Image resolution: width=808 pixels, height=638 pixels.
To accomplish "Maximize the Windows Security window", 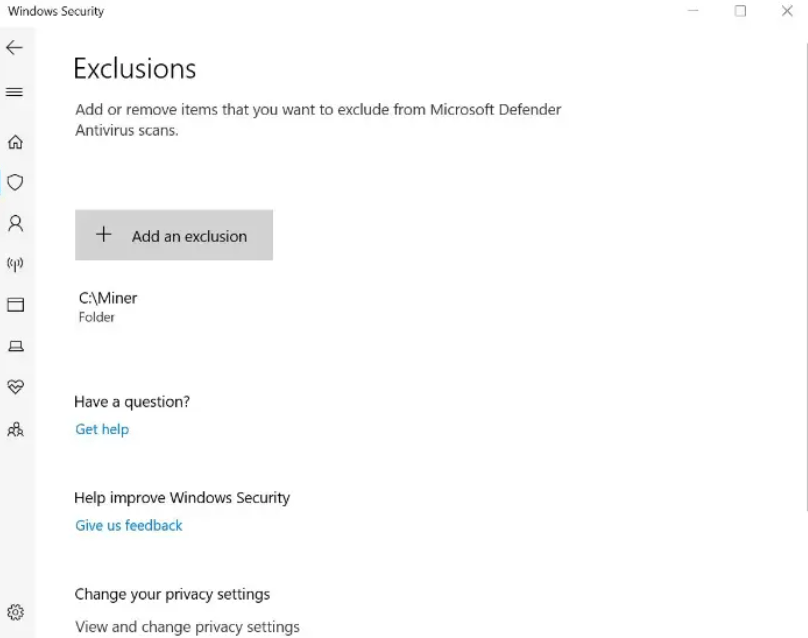I will tap(740, 11).
